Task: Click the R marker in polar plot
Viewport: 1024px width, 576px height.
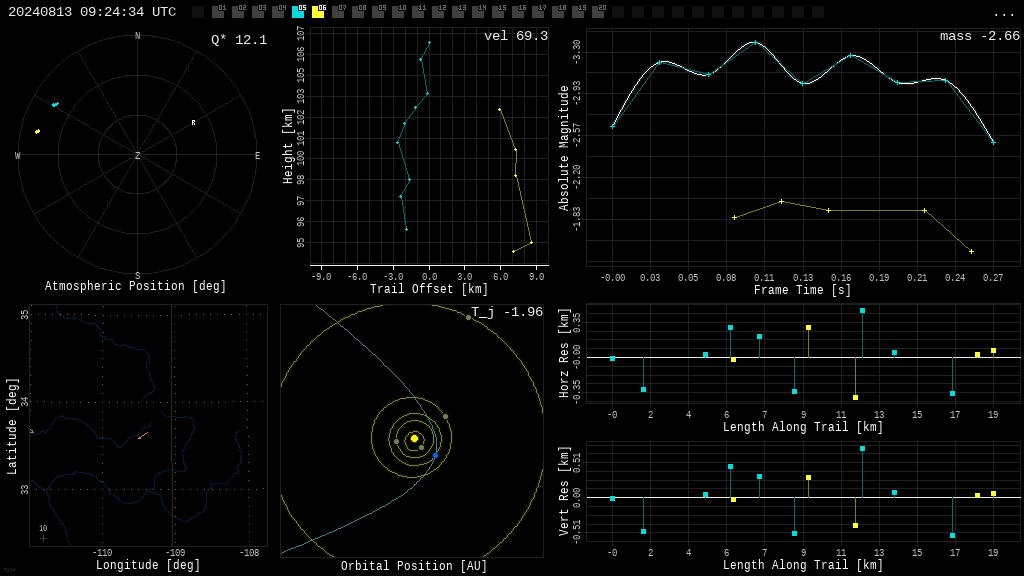Action: click(x=193, y=123)
